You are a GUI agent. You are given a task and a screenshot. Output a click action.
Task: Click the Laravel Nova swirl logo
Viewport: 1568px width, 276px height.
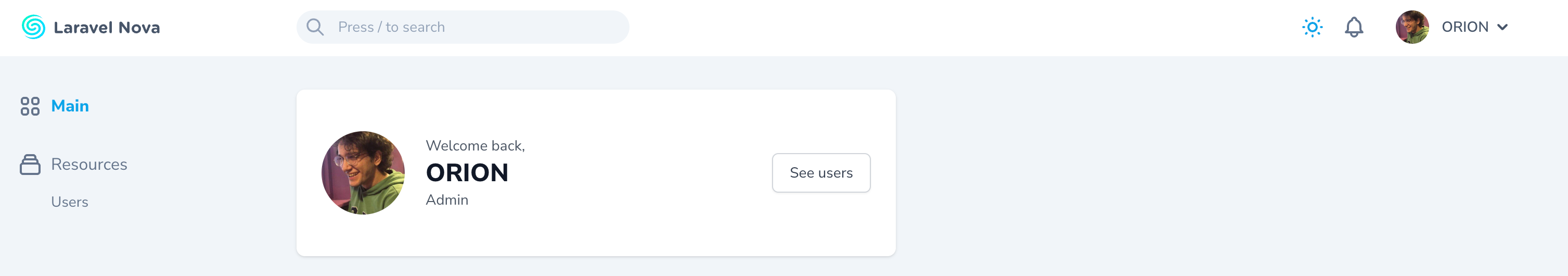33,27
